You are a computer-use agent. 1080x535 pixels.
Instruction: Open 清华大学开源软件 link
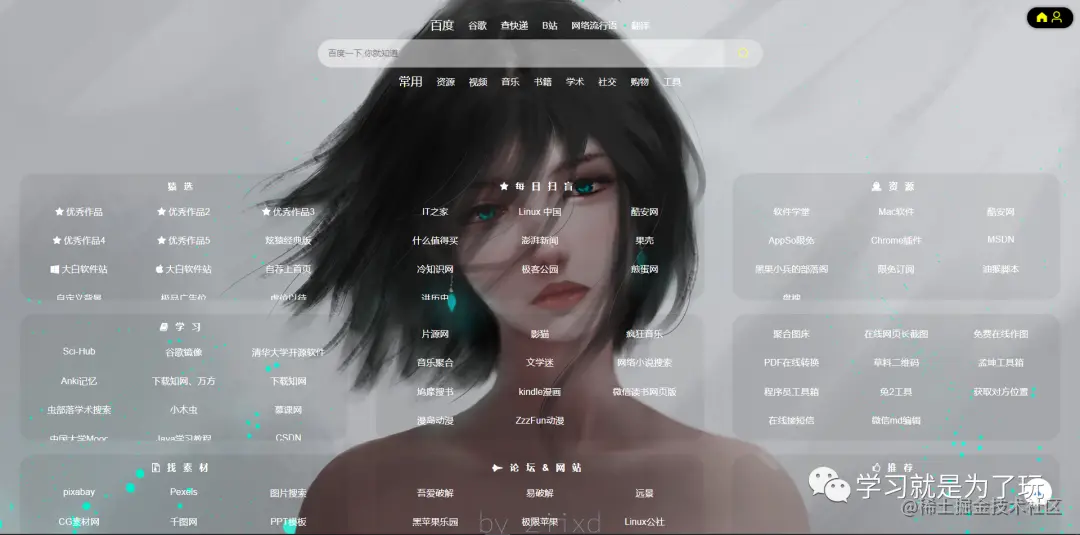coord(288,352)
